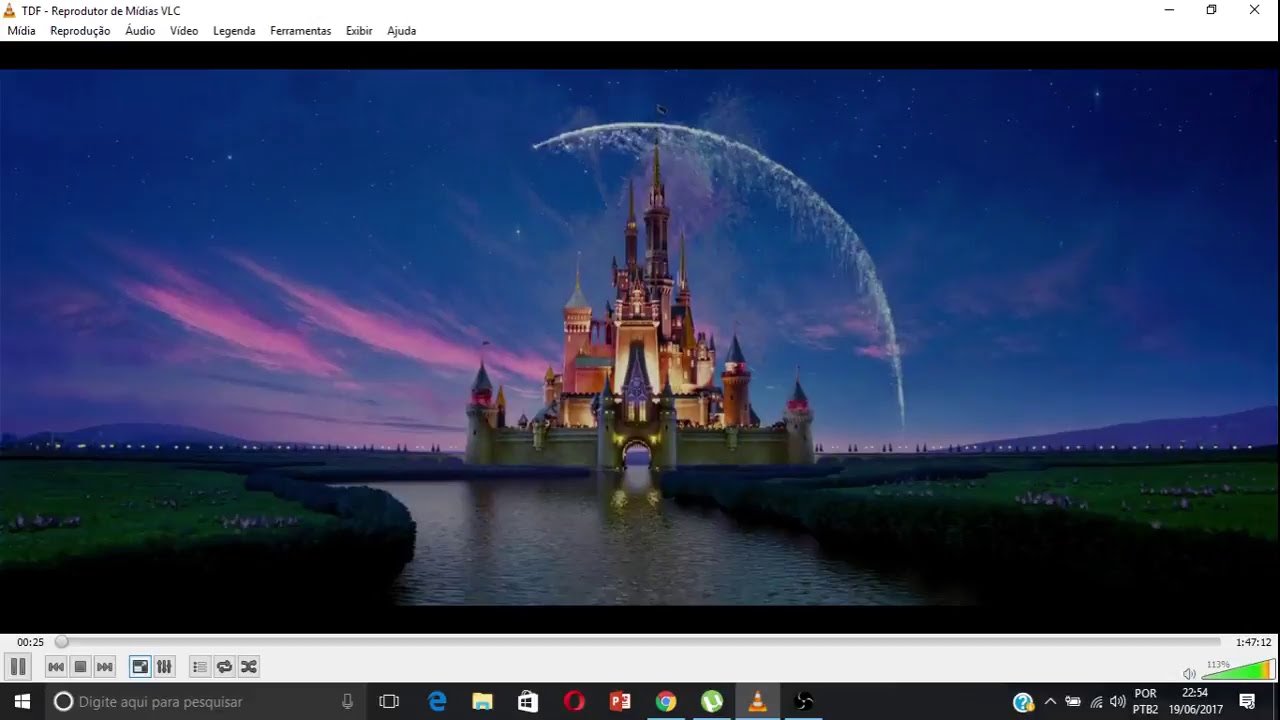Show the playlist icon
The height and width of the screenshot is (720, 1280).
coord(200,667)
